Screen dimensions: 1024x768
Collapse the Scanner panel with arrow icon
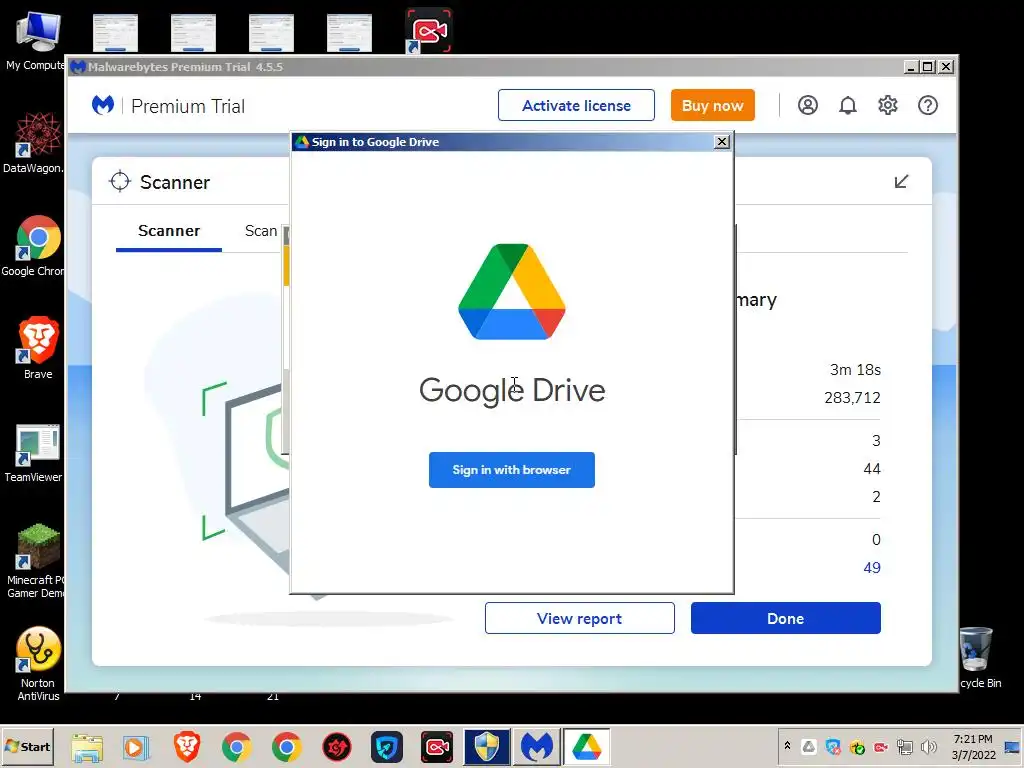pos(901,182)
